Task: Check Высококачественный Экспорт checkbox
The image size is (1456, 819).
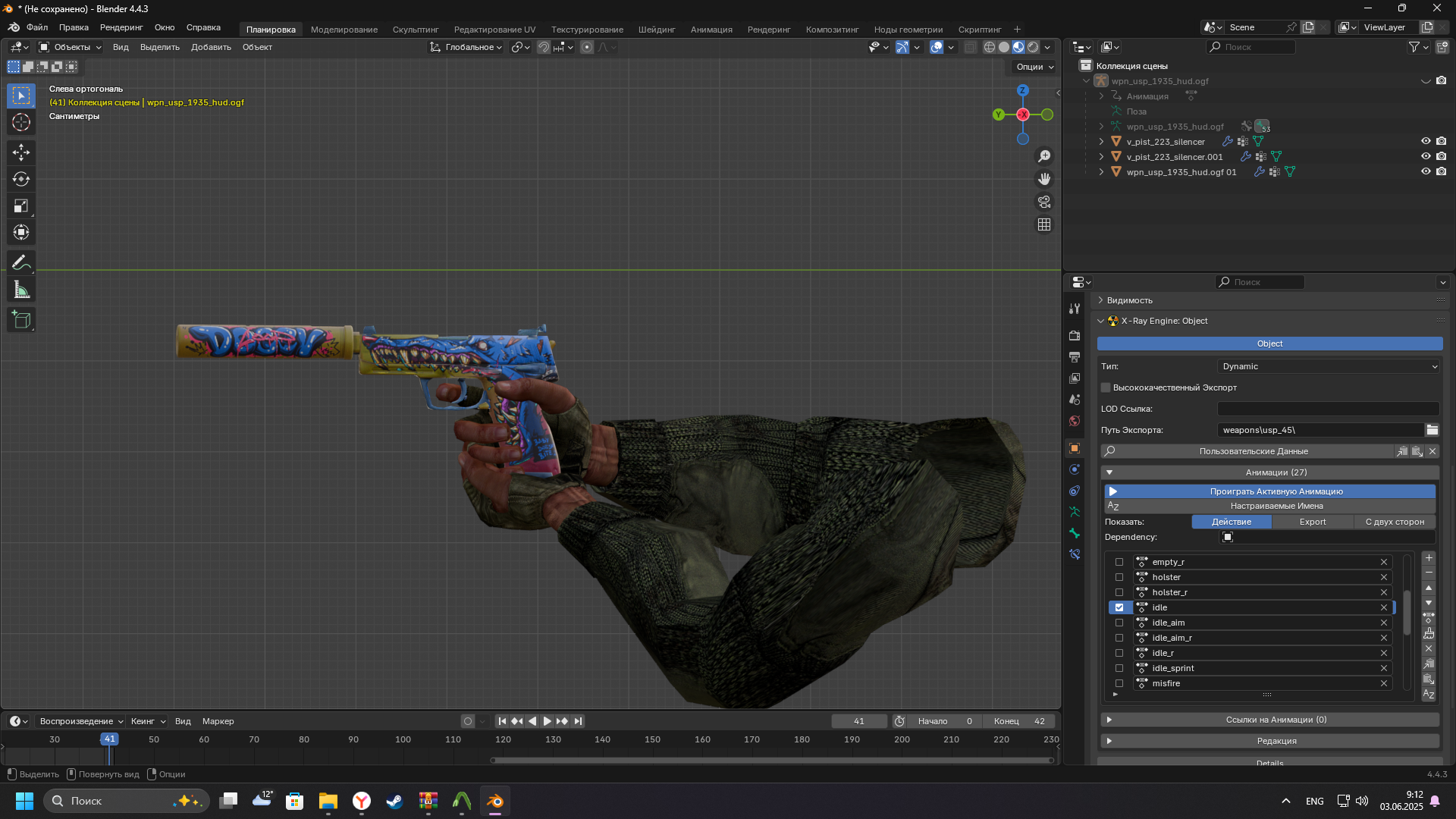Action: click(x=1106, y=388)
